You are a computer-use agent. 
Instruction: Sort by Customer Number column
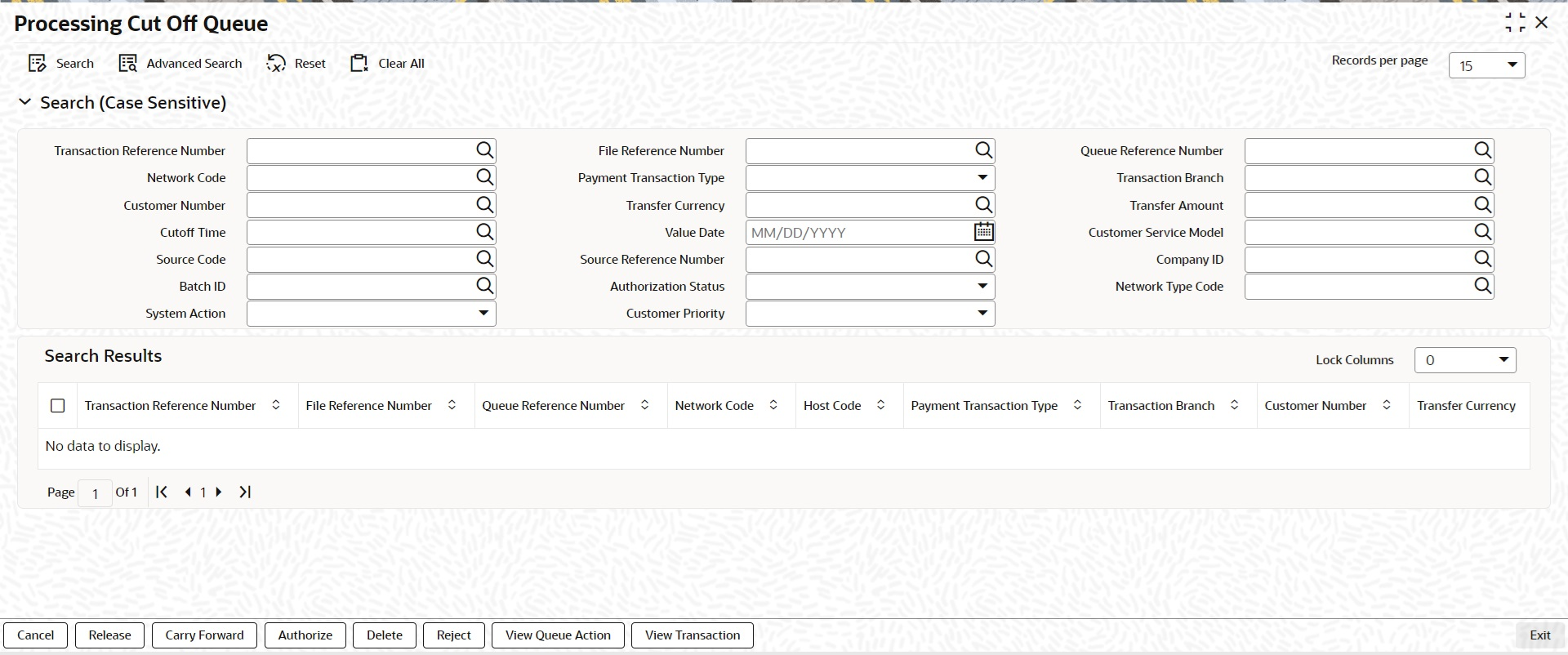point(1386,405)
